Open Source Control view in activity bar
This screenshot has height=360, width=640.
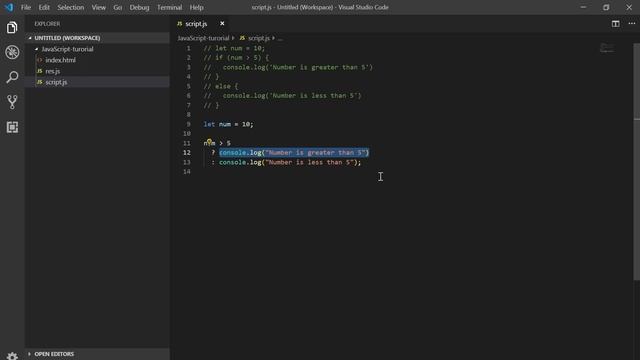pos(12,102)
